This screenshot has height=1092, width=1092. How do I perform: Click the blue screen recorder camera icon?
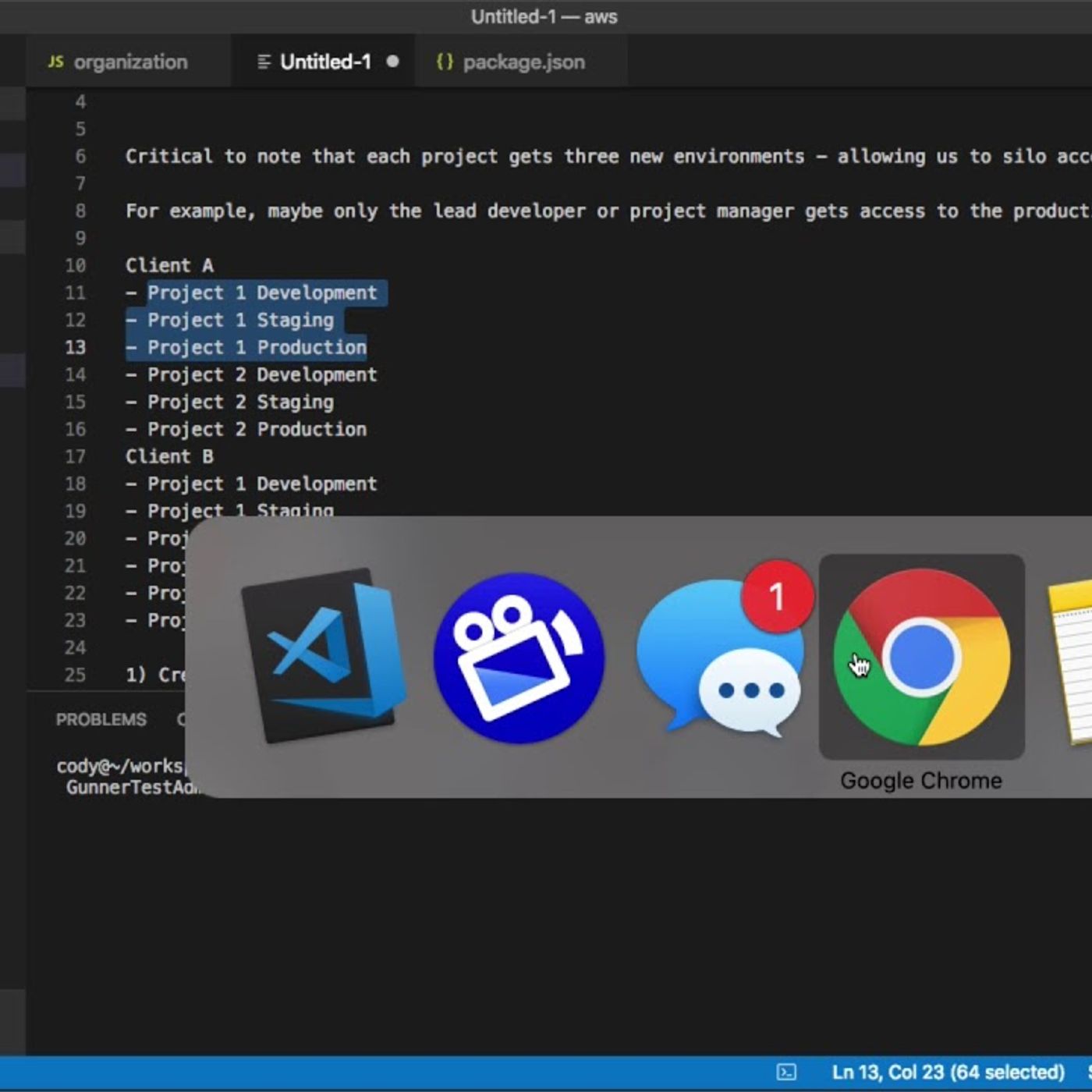[519, 658]
